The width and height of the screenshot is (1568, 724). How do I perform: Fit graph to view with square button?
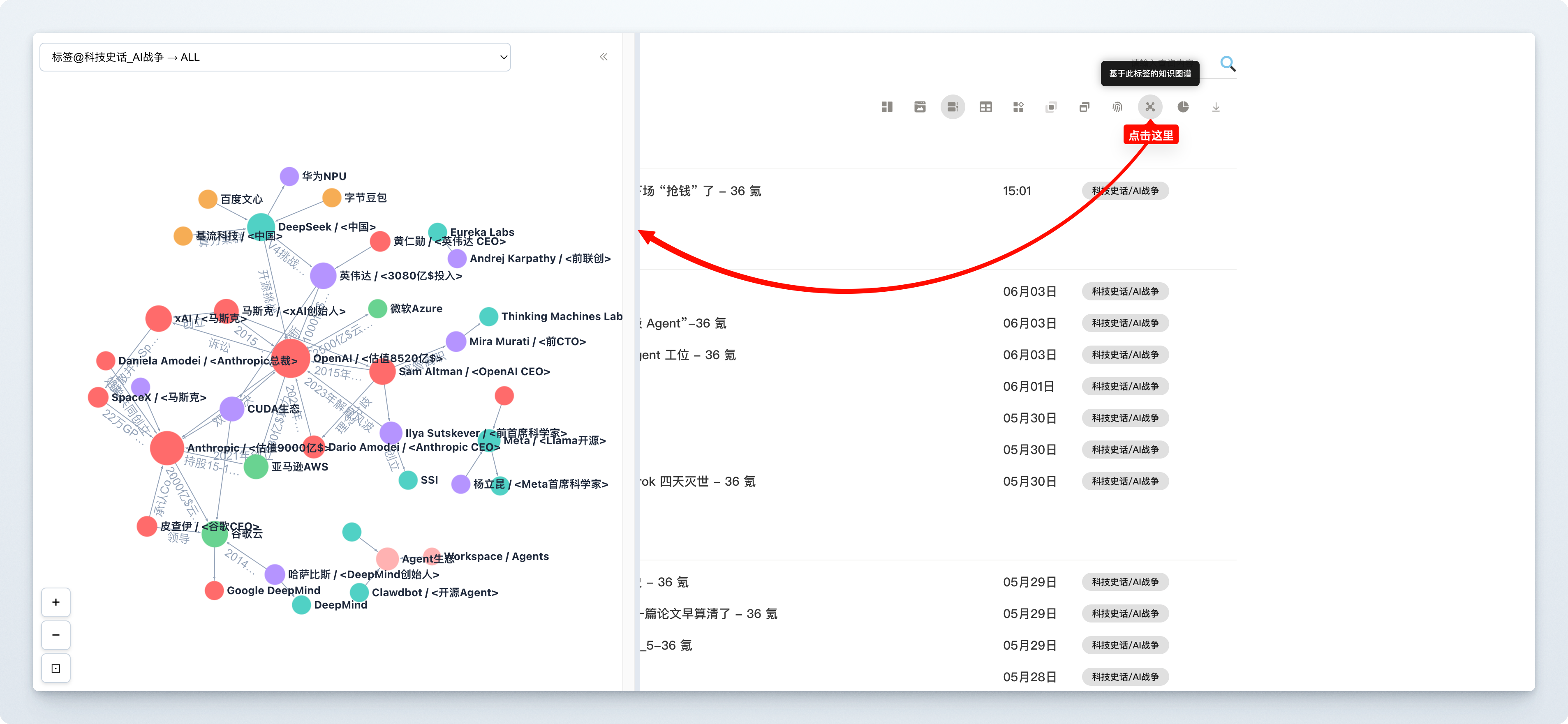(x=56, y=667)
